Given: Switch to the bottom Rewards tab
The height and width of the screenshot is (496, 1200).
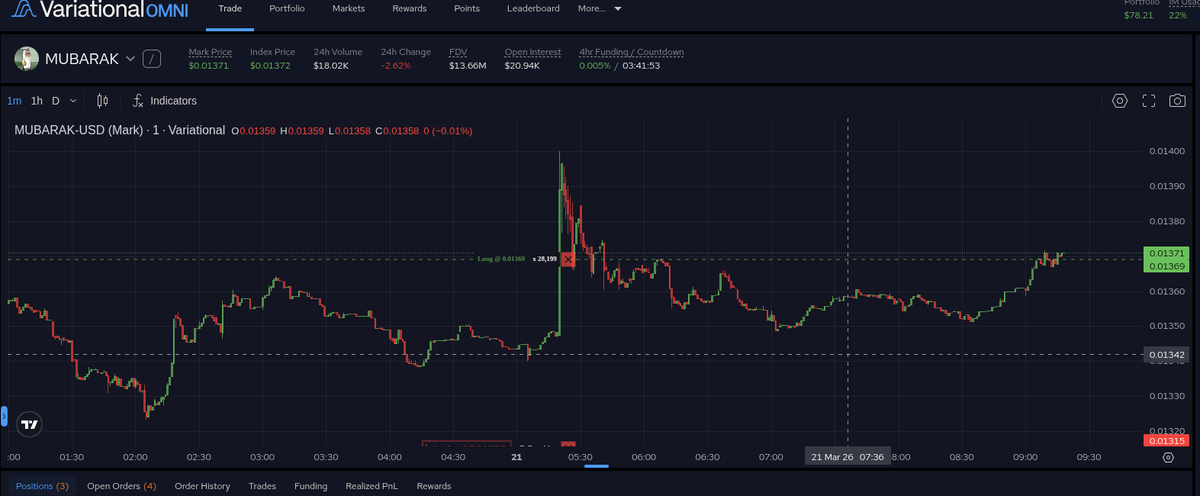Looking at the screenshot, I should coord(434,486).
